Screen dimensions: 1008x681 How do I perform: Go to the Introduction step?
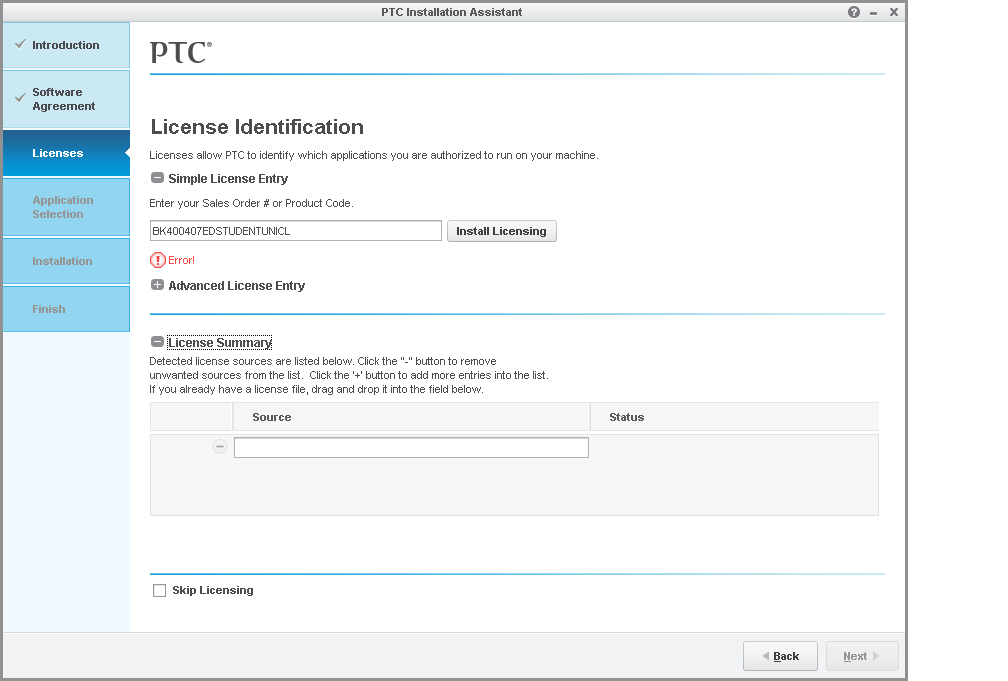(66, 45)
